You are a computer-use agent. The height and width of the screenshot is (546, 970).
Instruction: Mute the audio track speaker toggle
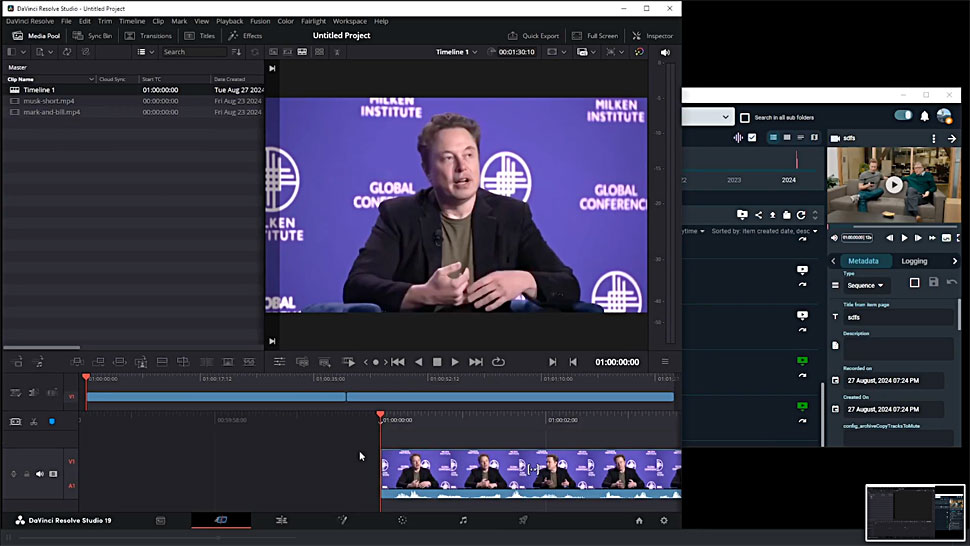click(40, 474)
